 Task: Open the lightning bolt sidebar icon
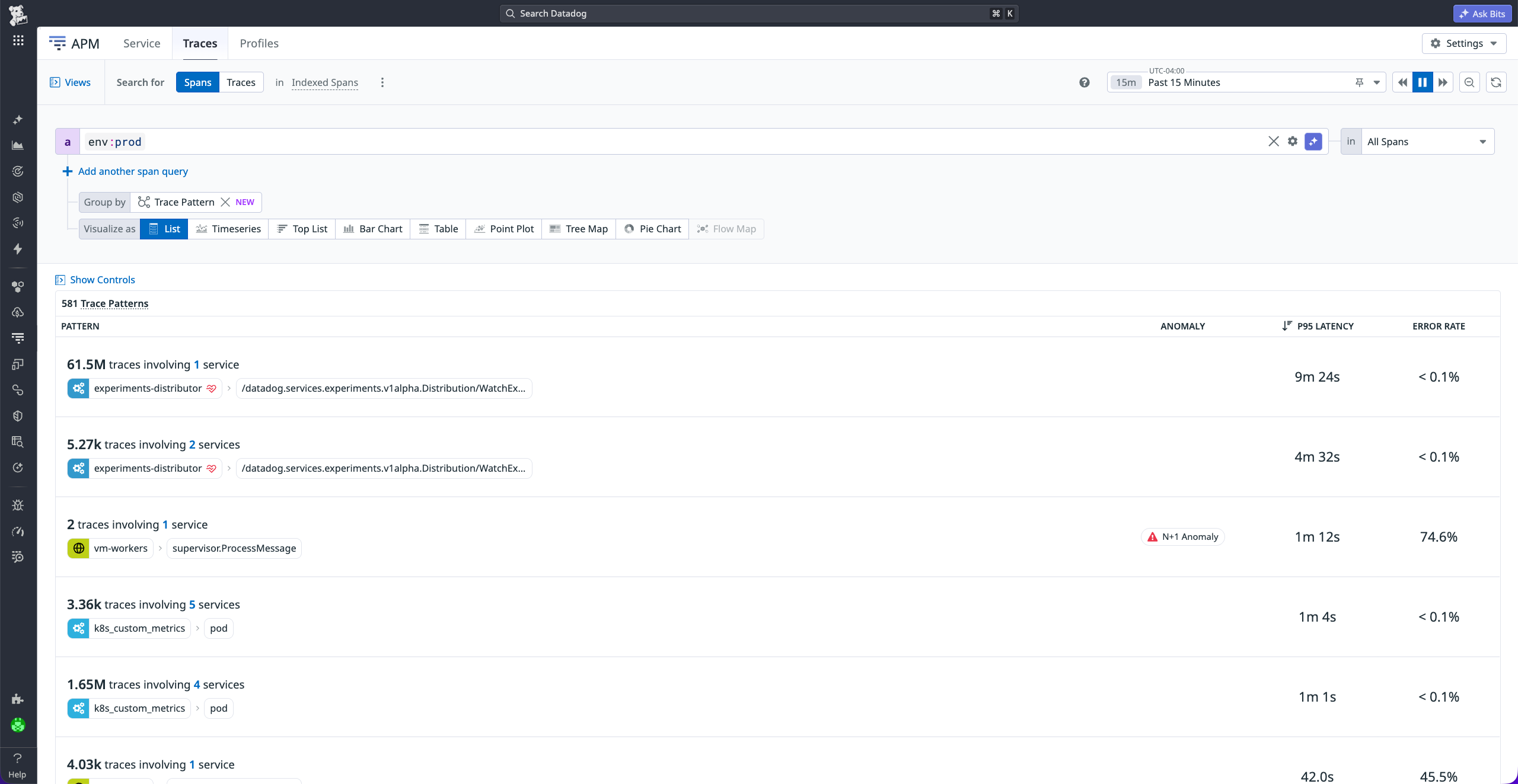(18, 249)
